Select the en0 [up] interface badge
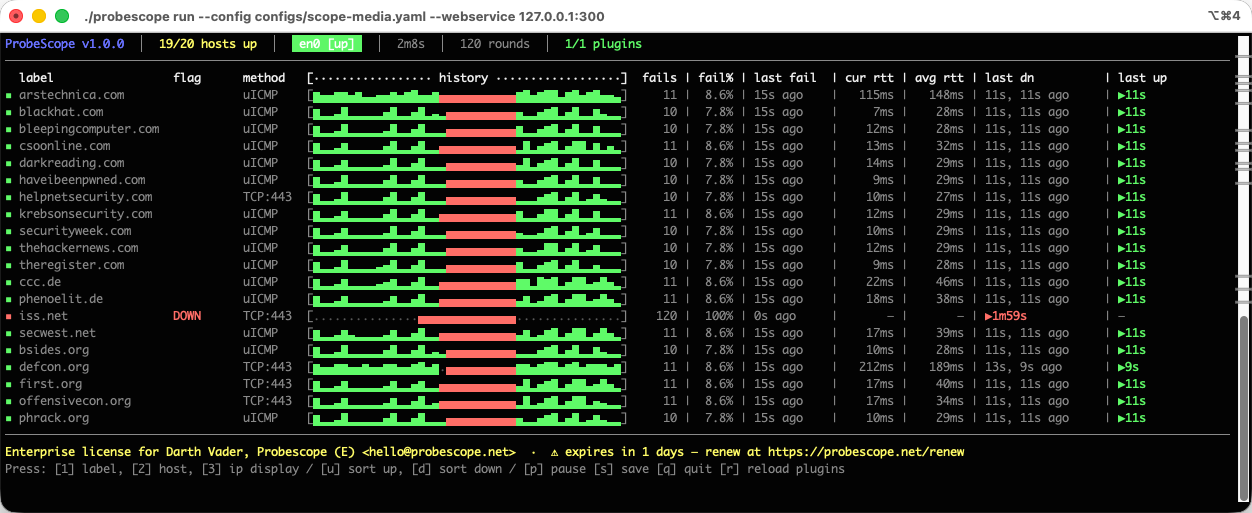1252x513 pixels. [x=327, y=44]
